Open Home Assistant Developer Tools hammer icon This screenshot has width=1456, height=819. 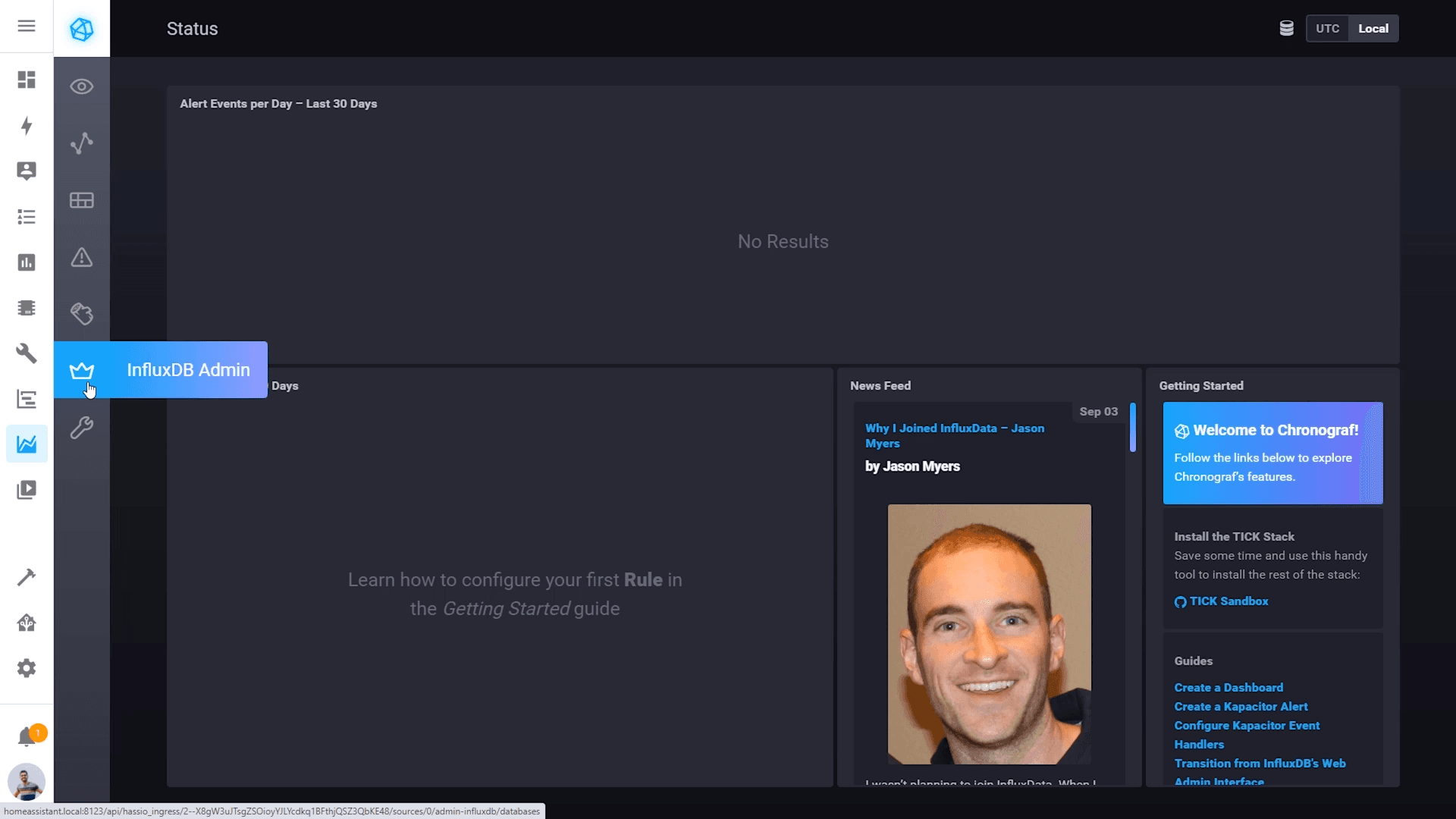click(27, 577)
